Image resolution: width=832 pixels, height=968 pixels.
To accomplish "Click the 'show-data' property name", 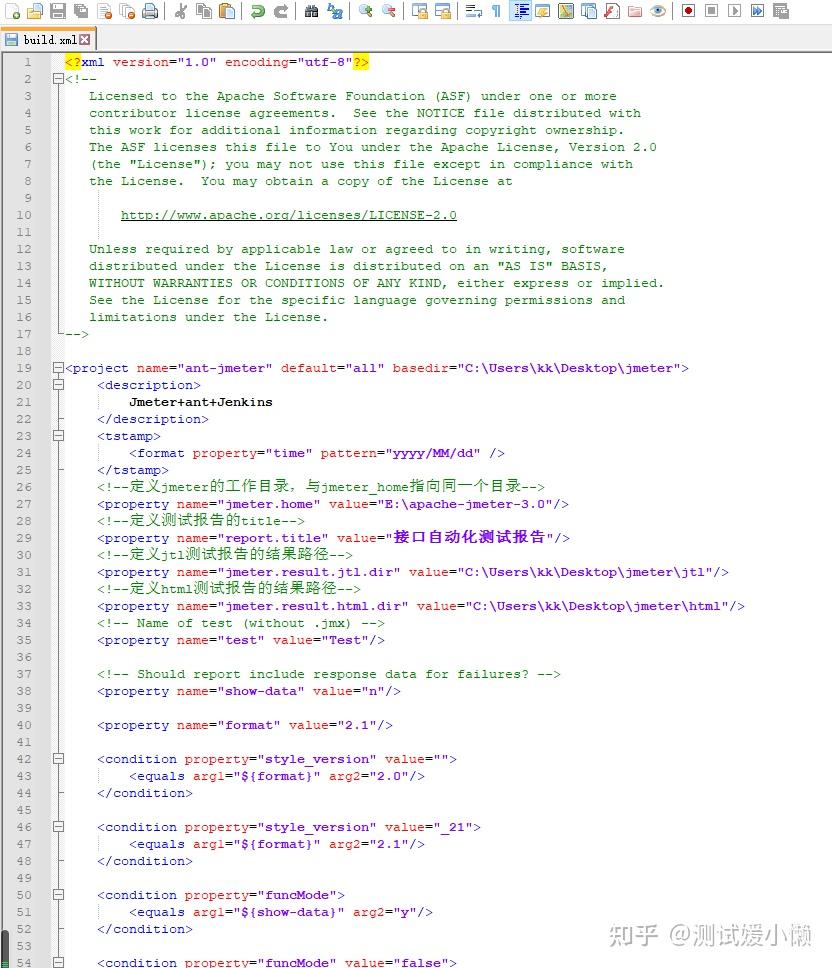I will click(x=260, y=691).
